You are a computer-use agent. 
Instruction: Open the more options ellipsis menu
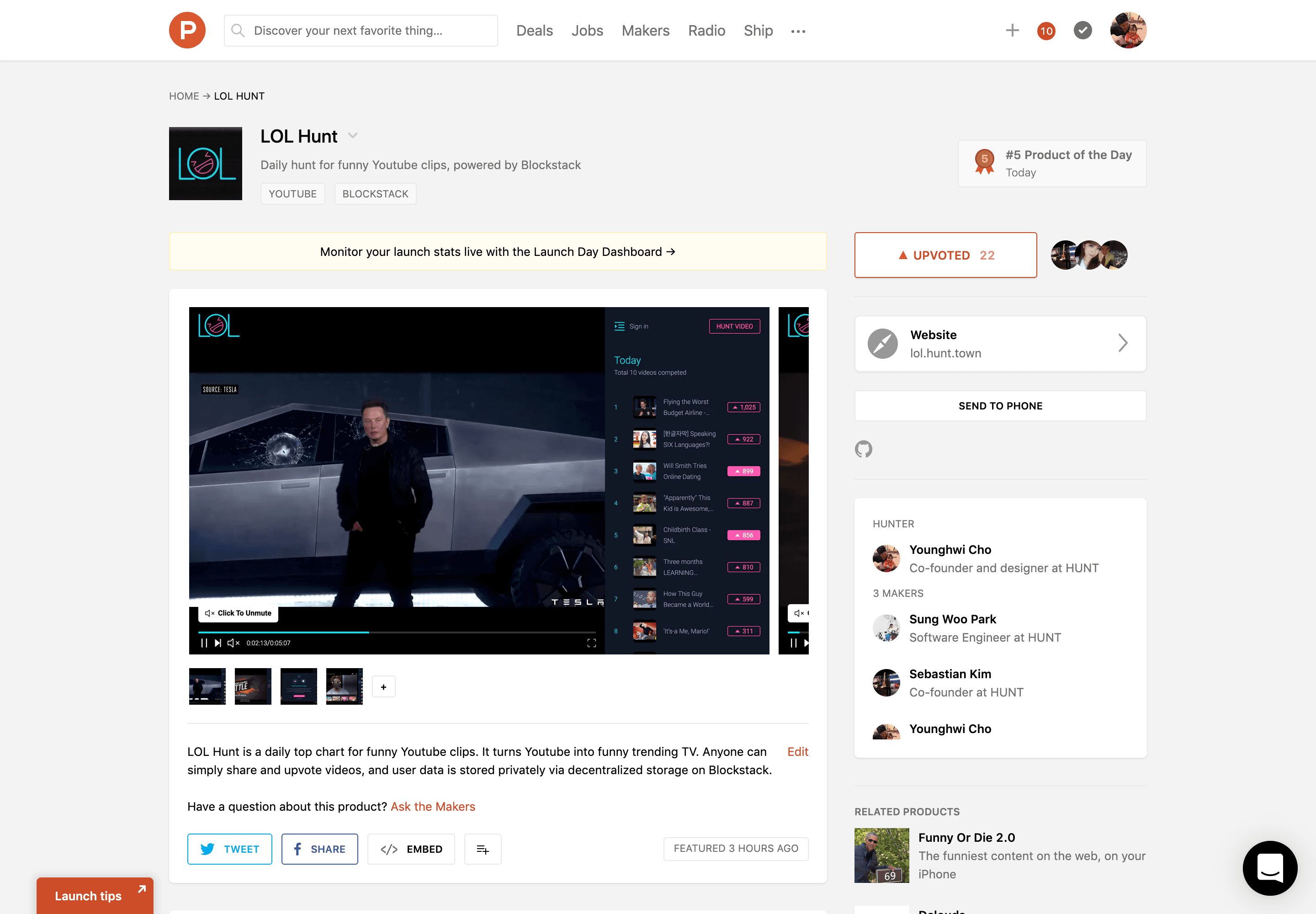[x=798, y=32]
